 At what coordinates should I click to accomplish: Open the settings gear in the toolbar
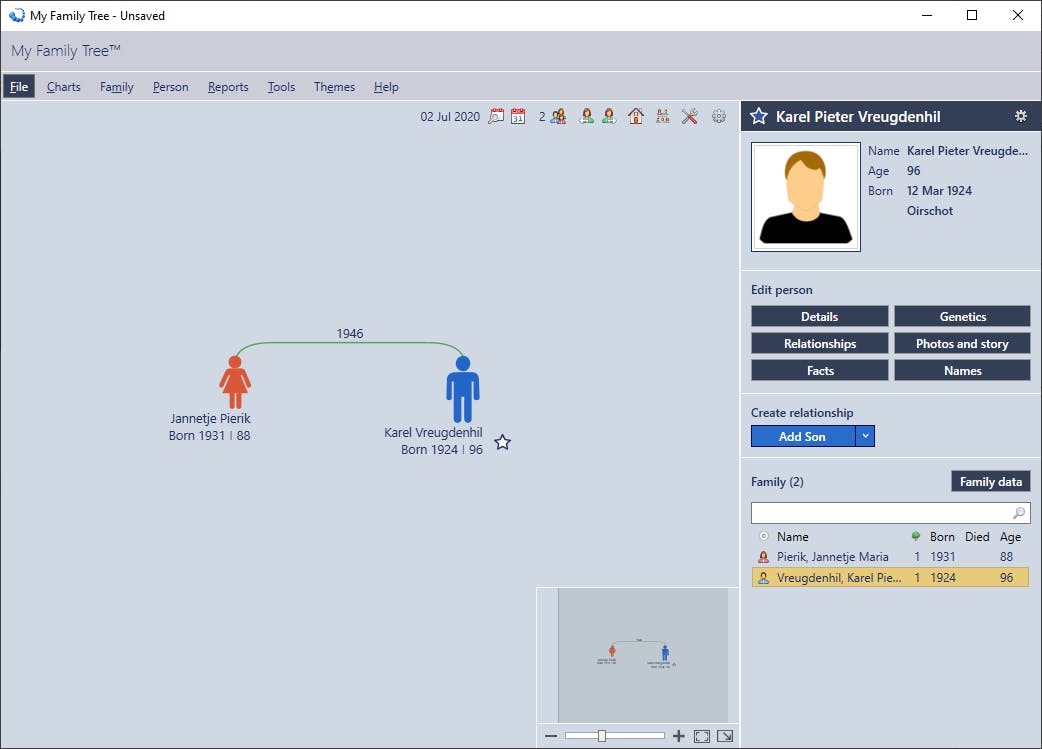pyautogui.click(x=718, y=116)
